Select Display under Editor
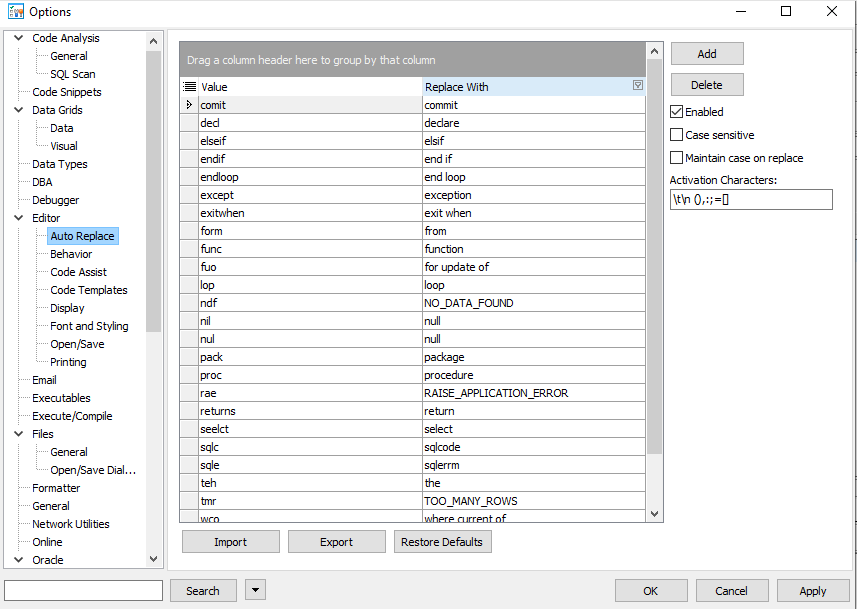The width and height of the screenshot is (857, 609). tap(67, 308)
